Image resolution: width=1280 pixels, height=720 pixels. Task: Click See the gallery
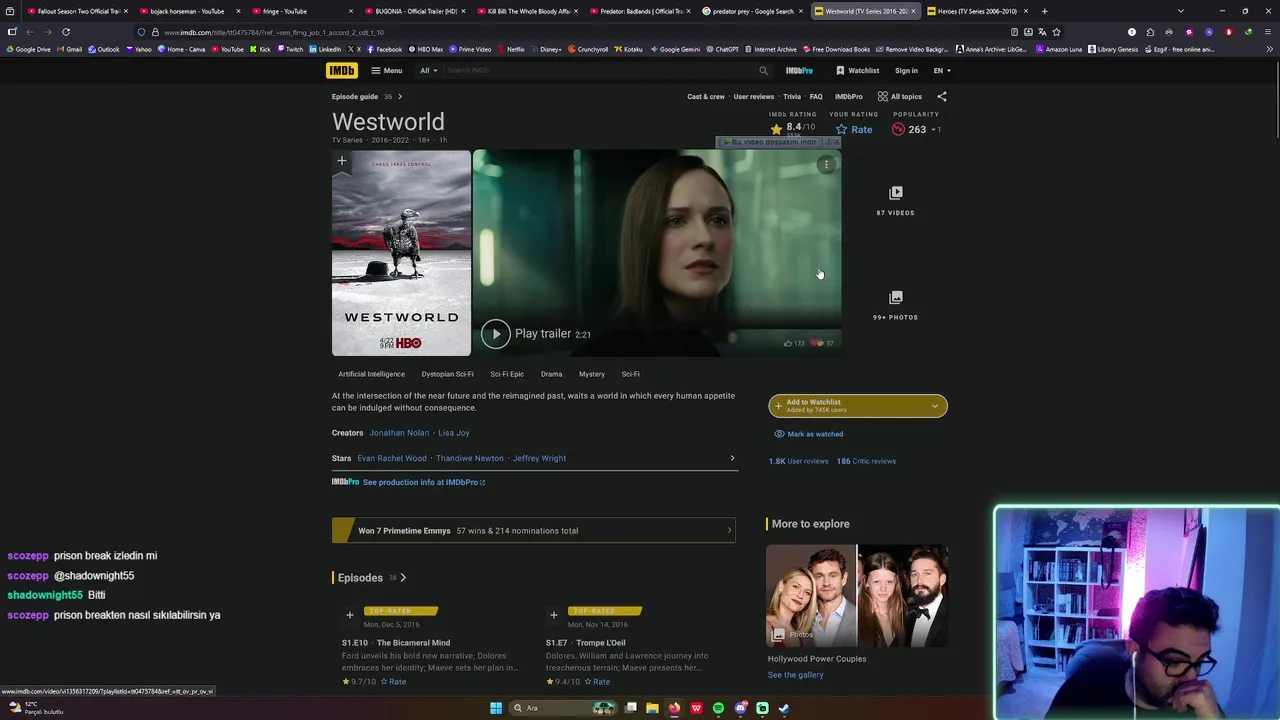795,675
